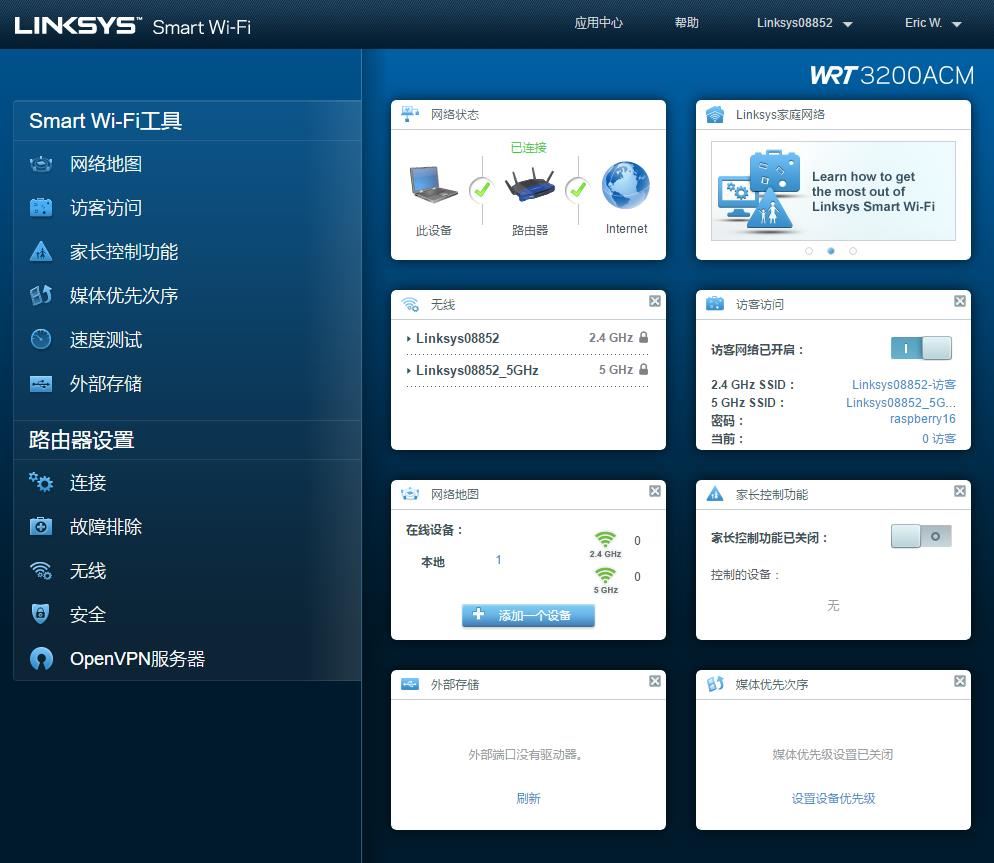The height and width of the screenshot is (863, 994).
Task: Open the 连接 gears icon
Action: click(x=41, y=483)
